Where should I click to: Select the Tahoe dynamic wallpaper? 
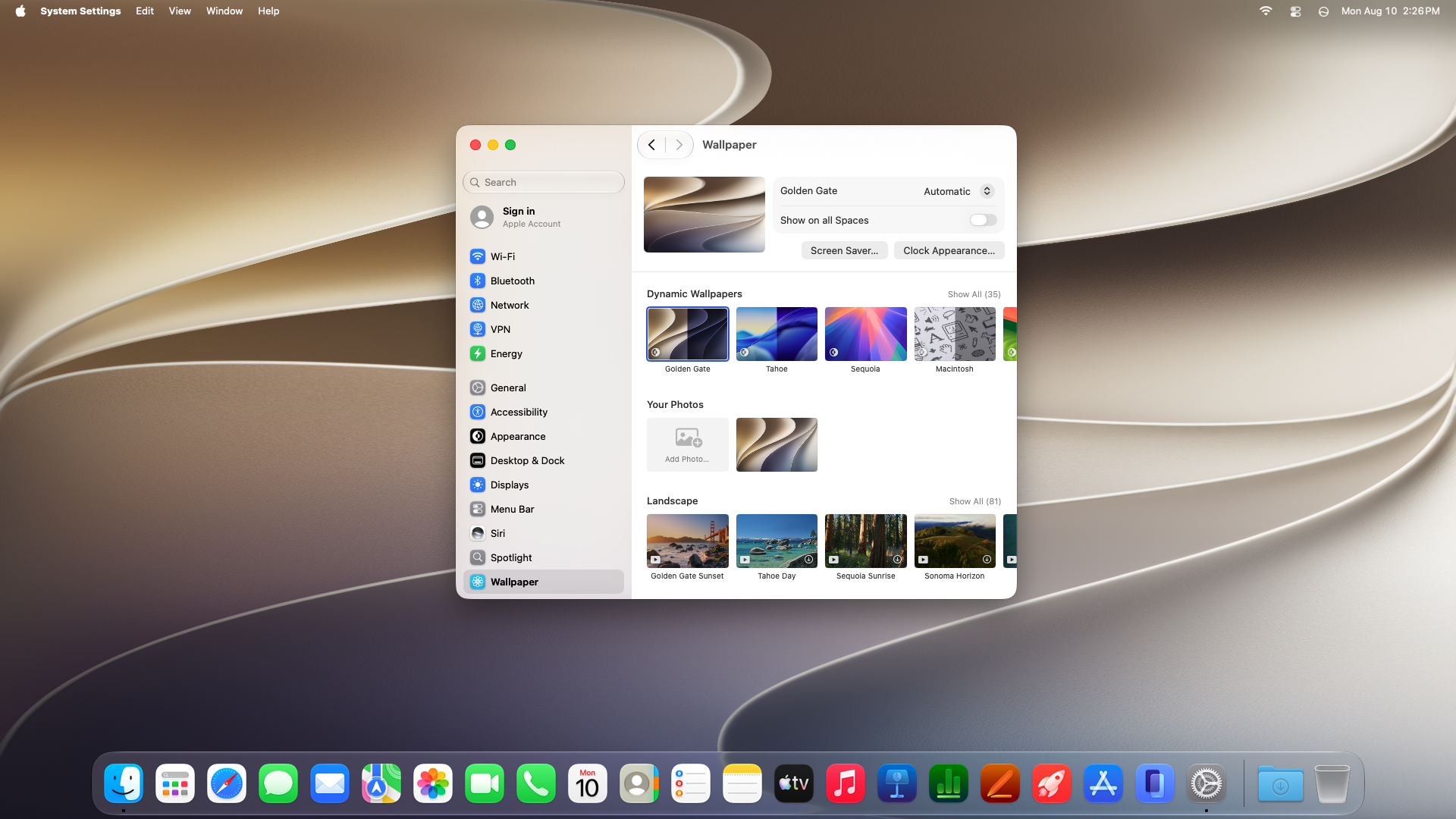pyautogui.click(x=777, y=334)
